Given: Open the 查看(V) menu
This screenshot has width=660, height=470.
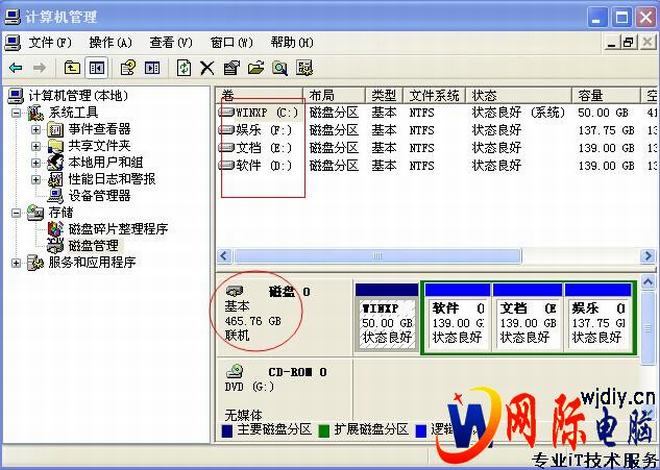Looking at the screenshot, I should point(170,43).
